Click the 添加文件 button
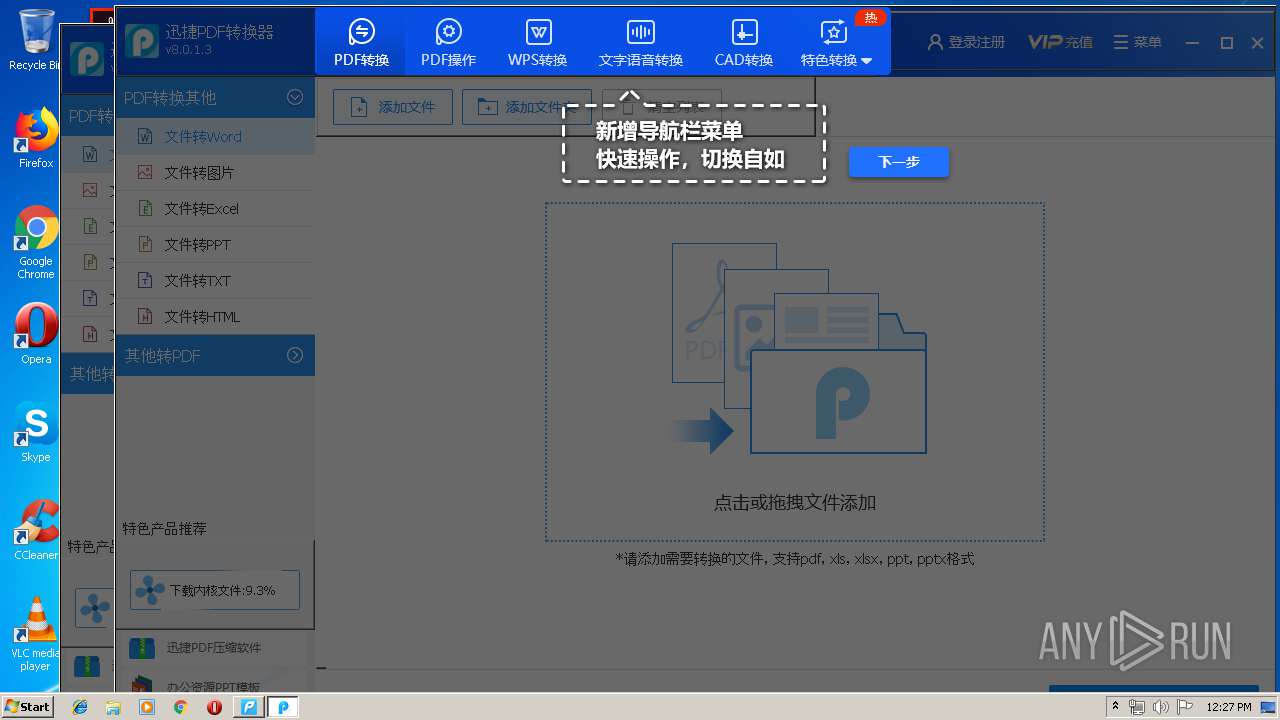 pyautogui.click(x=392, y=107)
